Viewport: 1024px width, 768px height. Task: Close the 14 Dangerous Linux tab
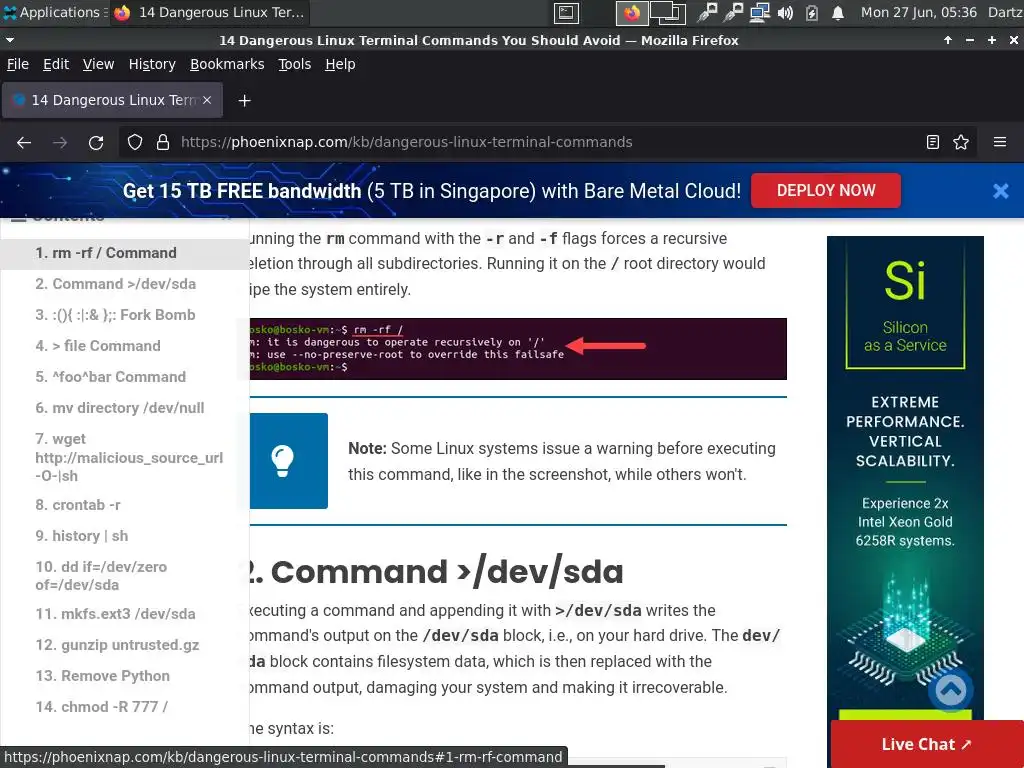coord(207,100)
